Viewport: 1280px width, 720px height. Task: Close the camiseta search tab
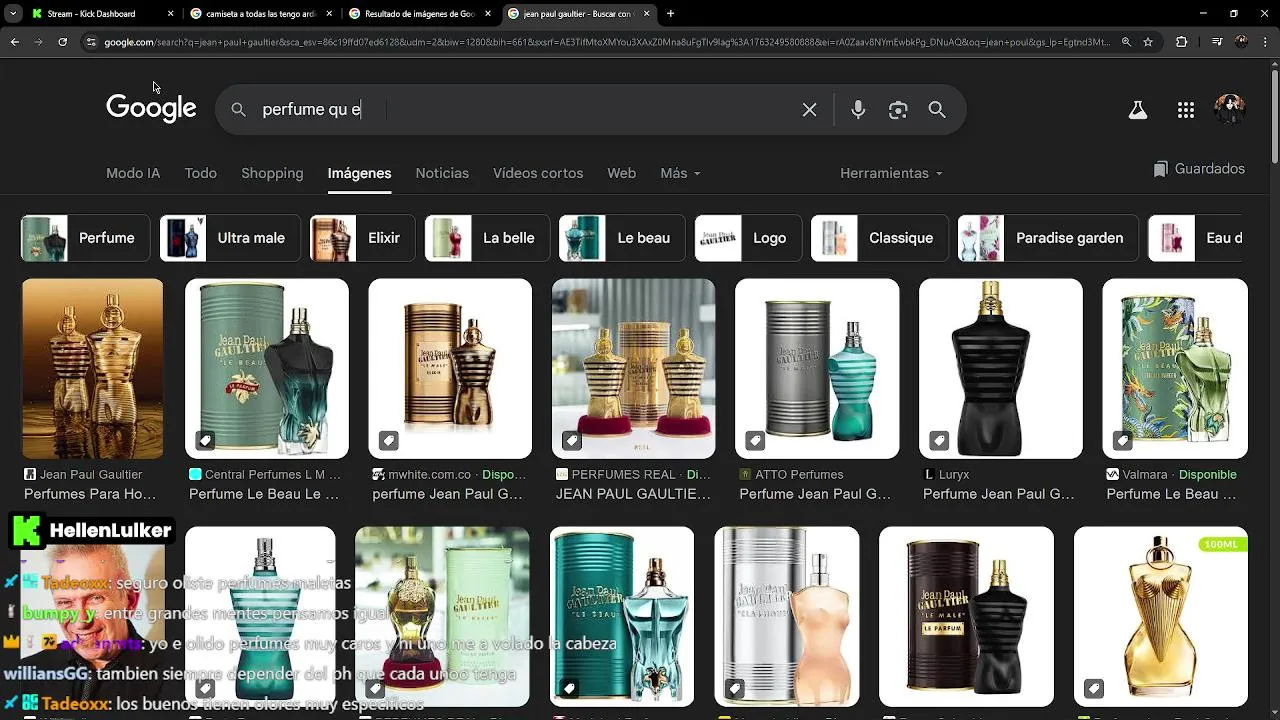pos(329,14)
